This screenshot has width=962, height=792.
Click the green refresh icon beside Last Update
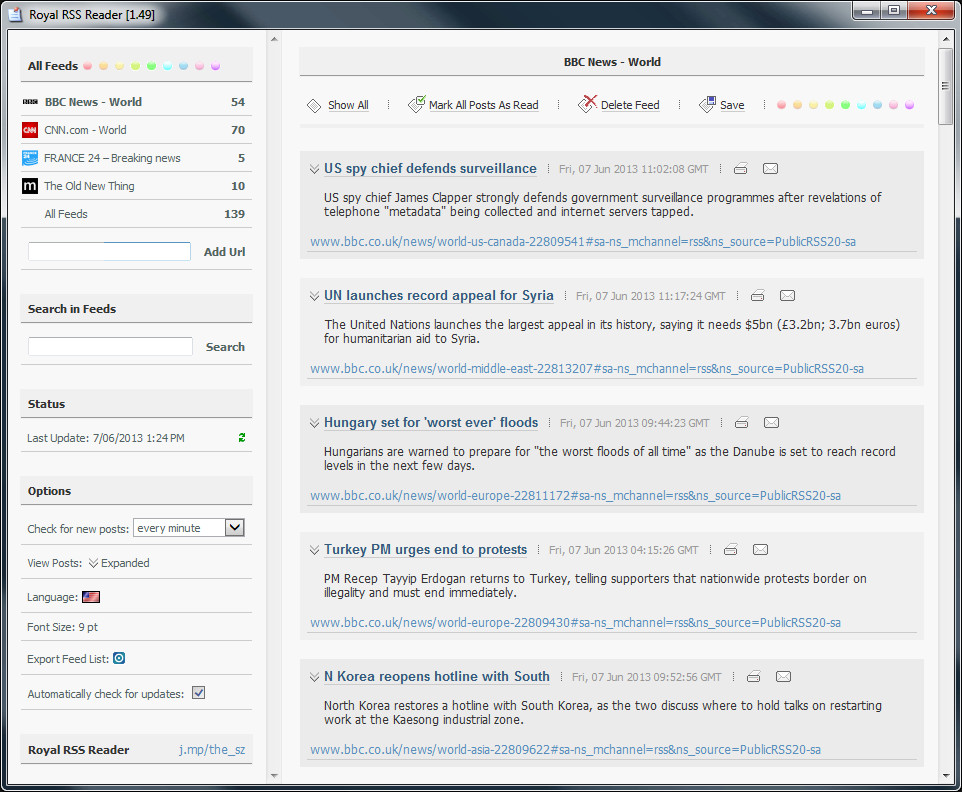click(x=242, y=437)
